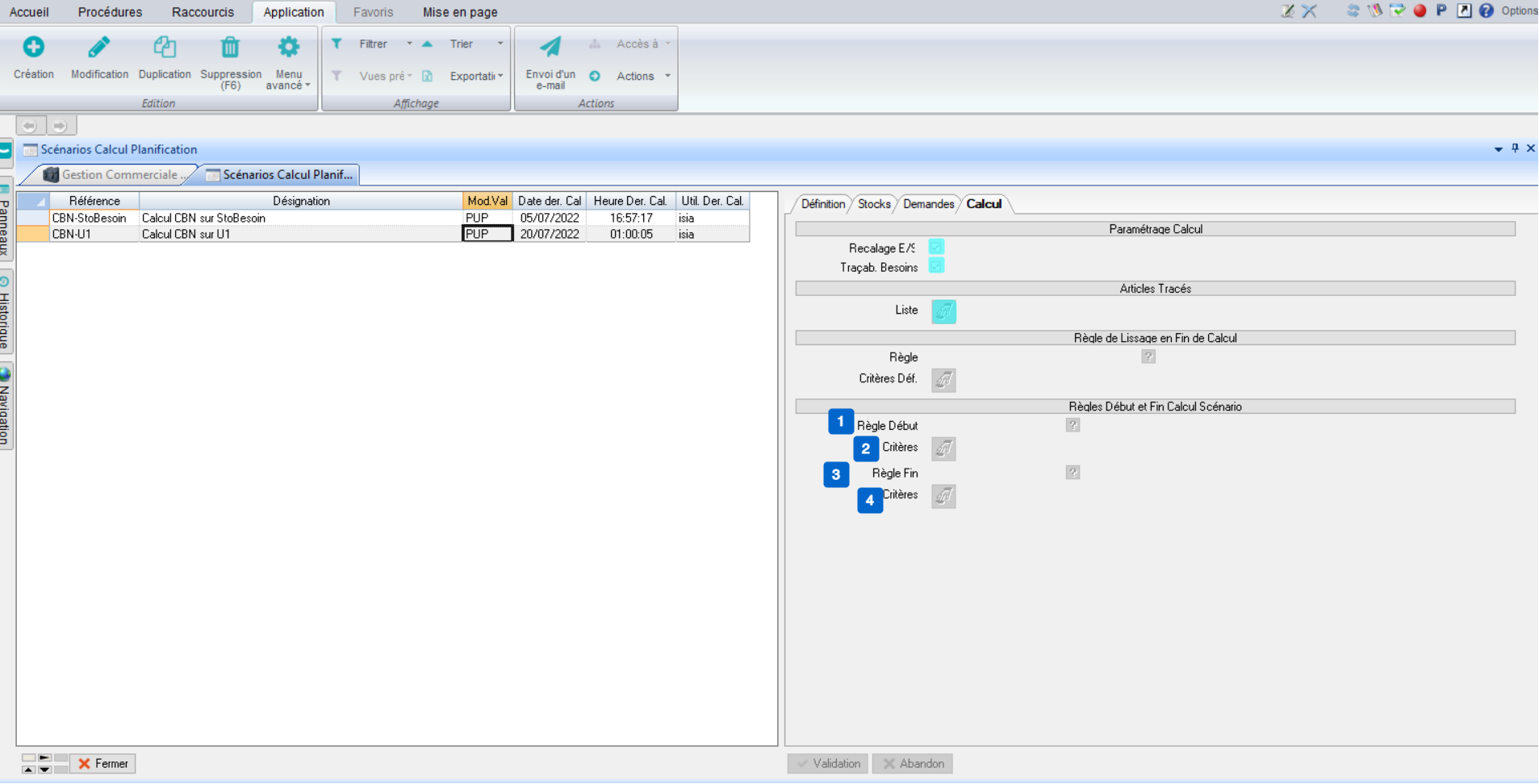Click the help question mark icon
1539x784 pixels.
[1486, 10]
